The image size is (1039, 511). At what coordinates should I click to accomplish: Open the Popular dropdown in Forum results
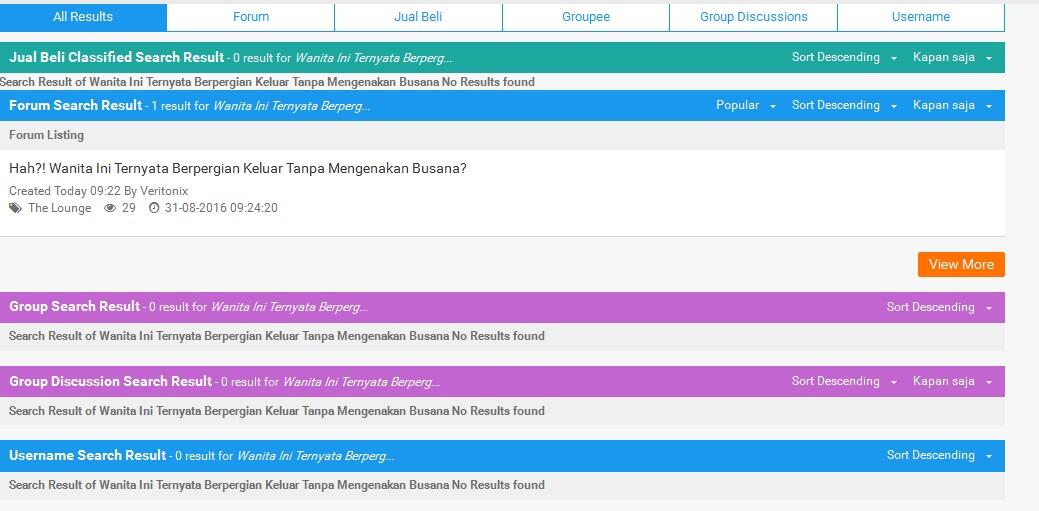click(745, 105)
